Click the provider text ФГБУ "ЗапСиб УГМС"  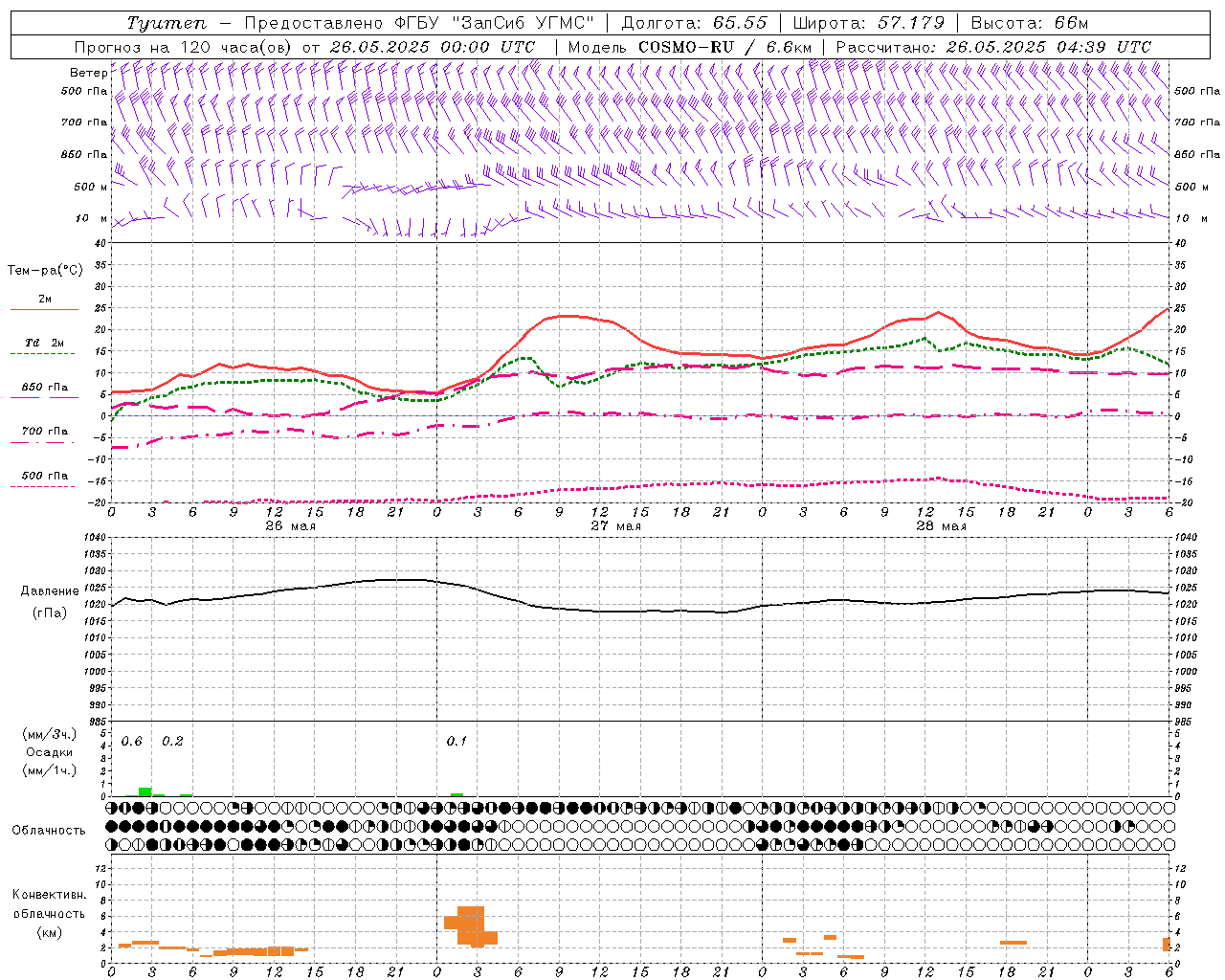(x=497, y=23)
